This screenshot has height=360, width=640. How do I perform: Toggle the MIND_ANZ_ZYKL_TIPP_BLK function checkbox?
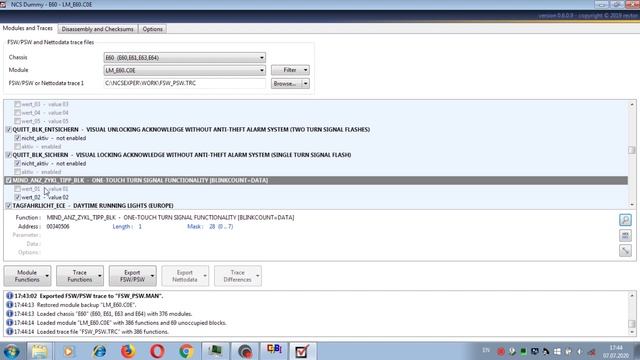point(8,180)
